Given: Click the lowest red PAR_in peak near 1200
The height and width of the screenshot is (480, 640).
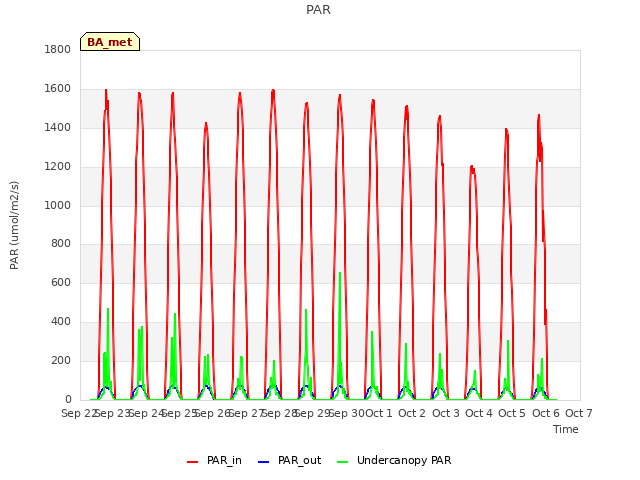Looking at the screenshot, I should (x=472, y=167).
